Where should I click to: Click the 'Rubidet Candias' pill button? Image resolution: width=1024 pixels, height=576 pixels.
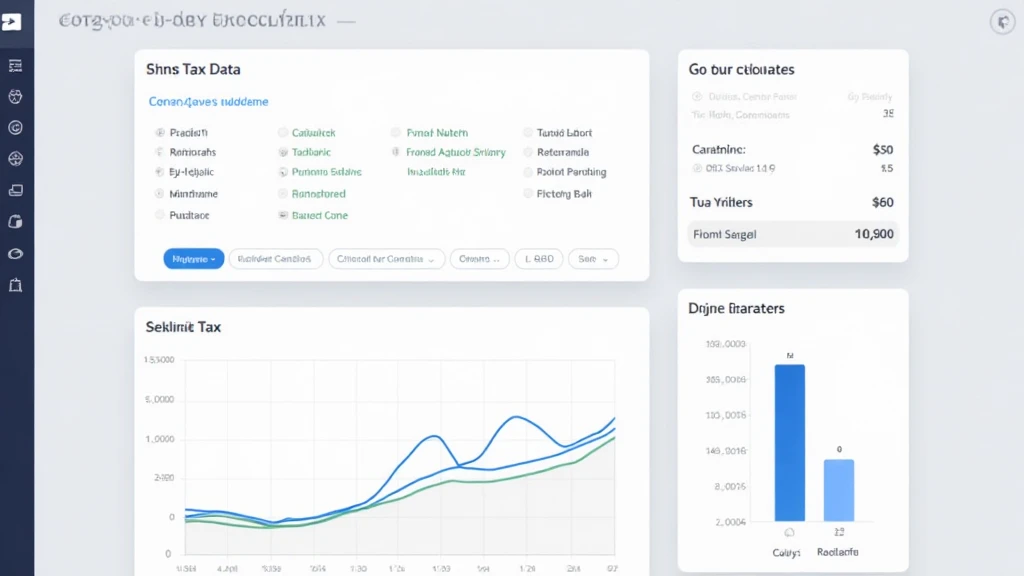click(276, 259)
